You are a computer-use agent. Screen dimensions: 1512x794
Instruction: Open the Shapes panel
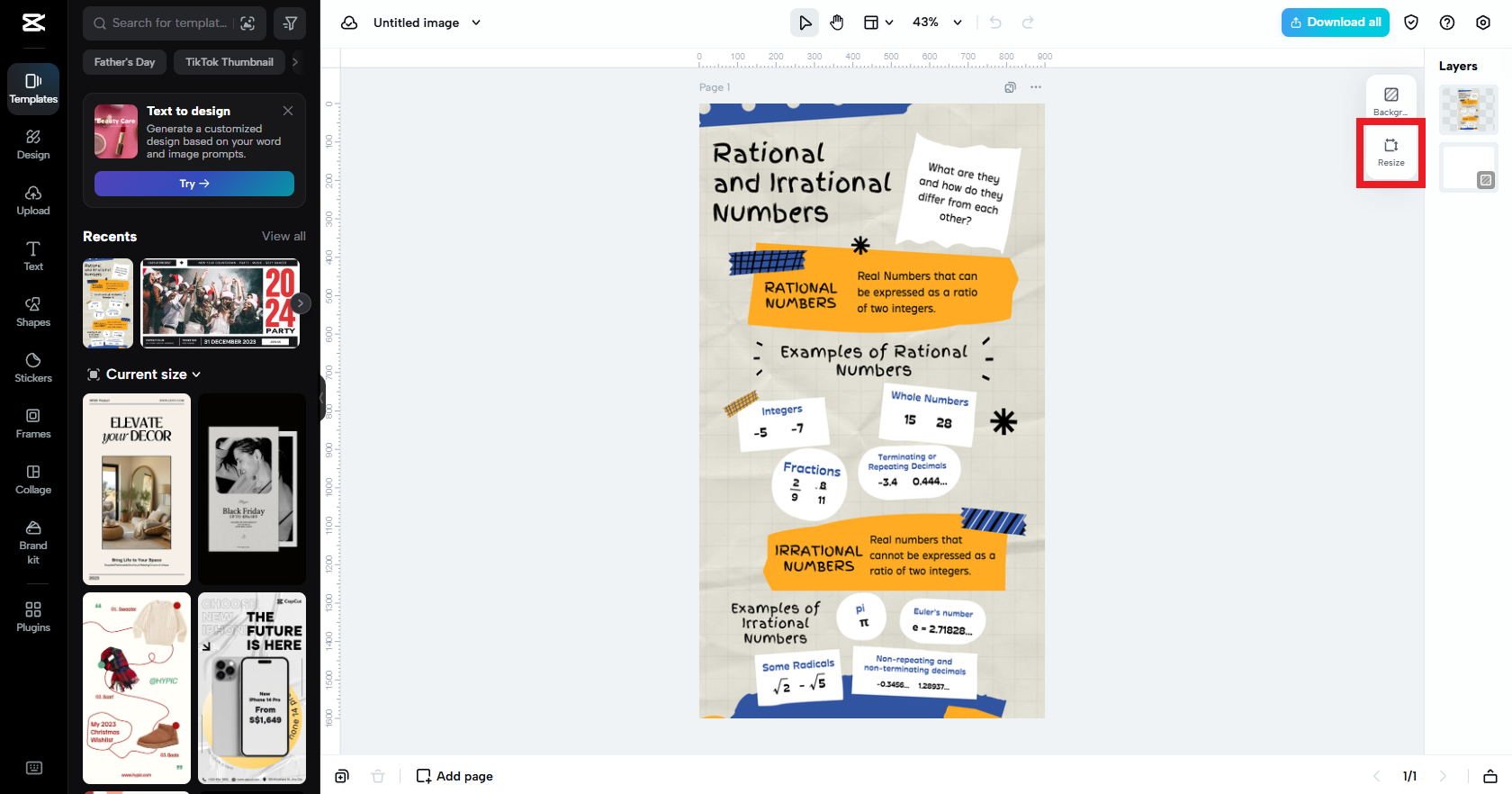click(x=33, y=311)
